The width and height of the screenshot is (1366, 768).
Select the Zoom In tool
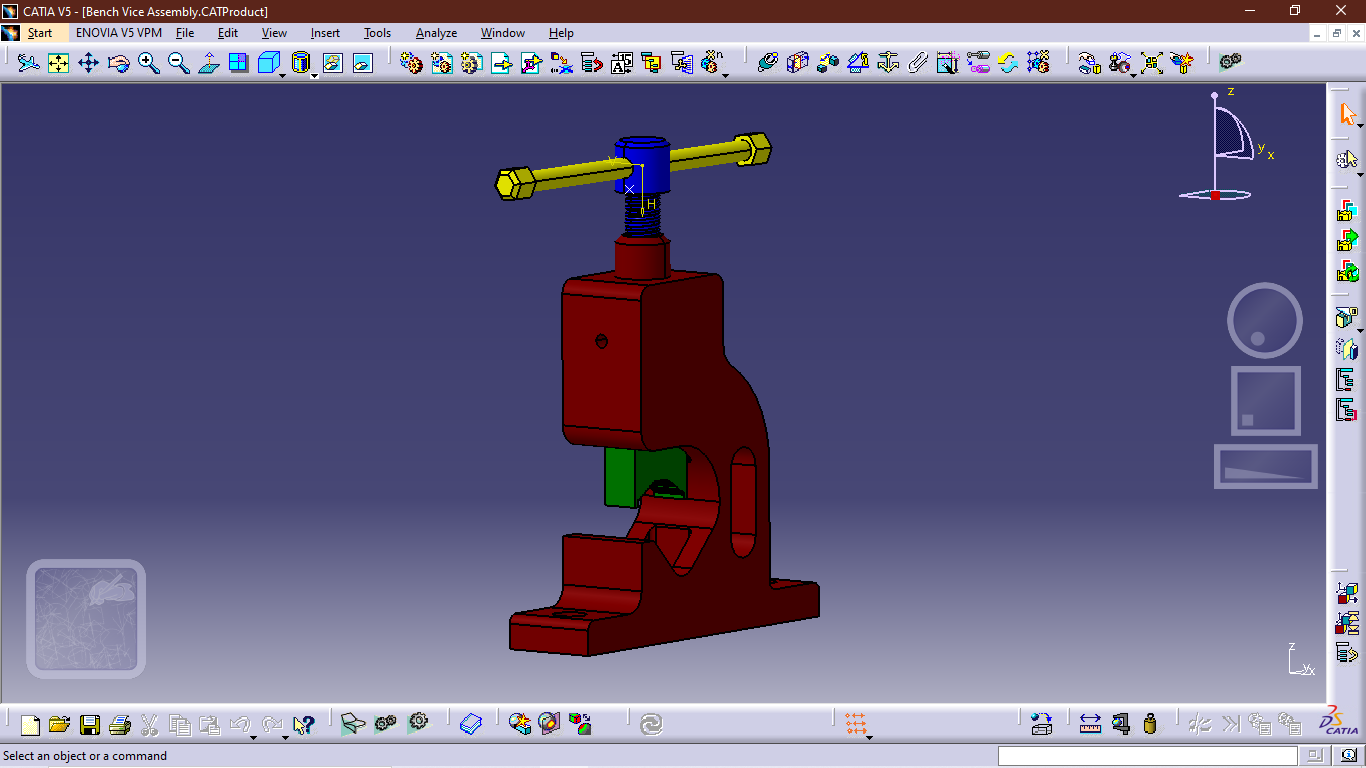[x=147, y=62]
